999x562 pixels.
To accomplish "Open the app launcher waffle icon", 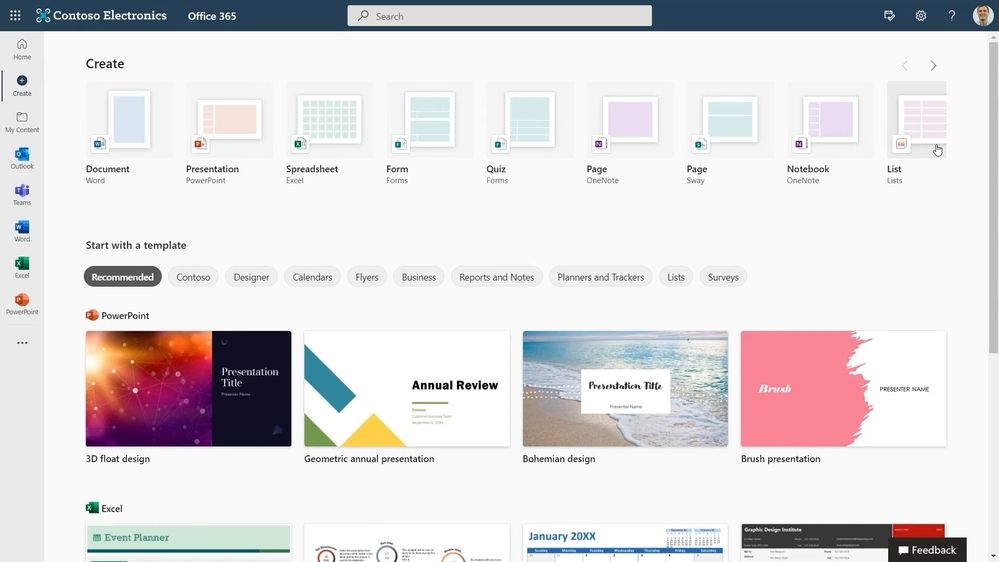I will (15, 15).
